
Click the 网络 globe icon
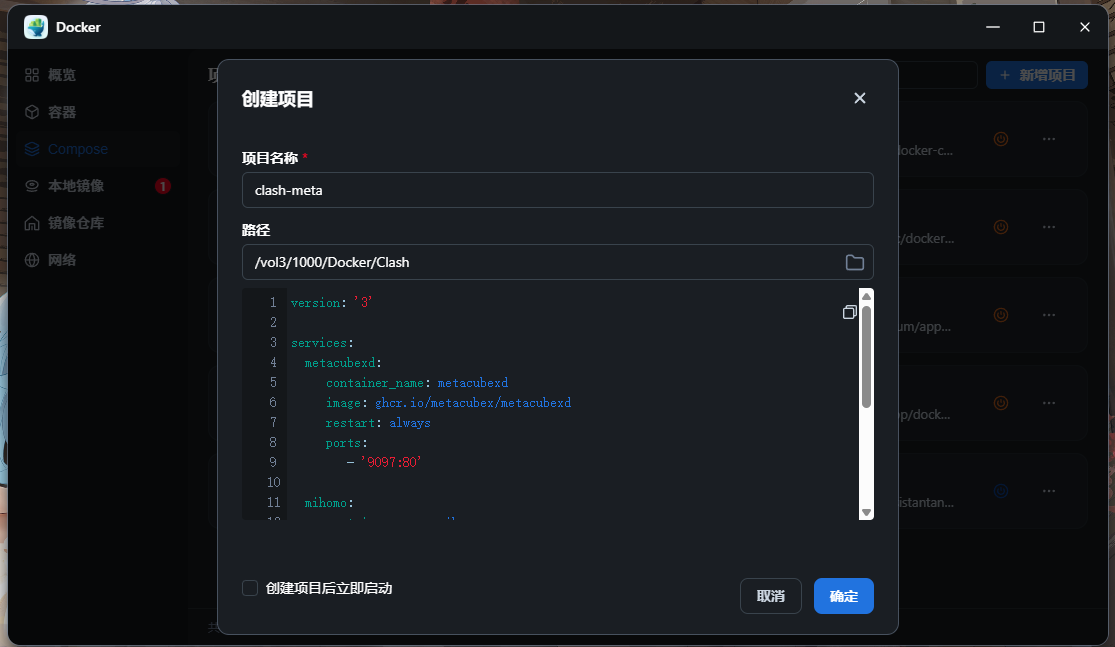(32, 260)
